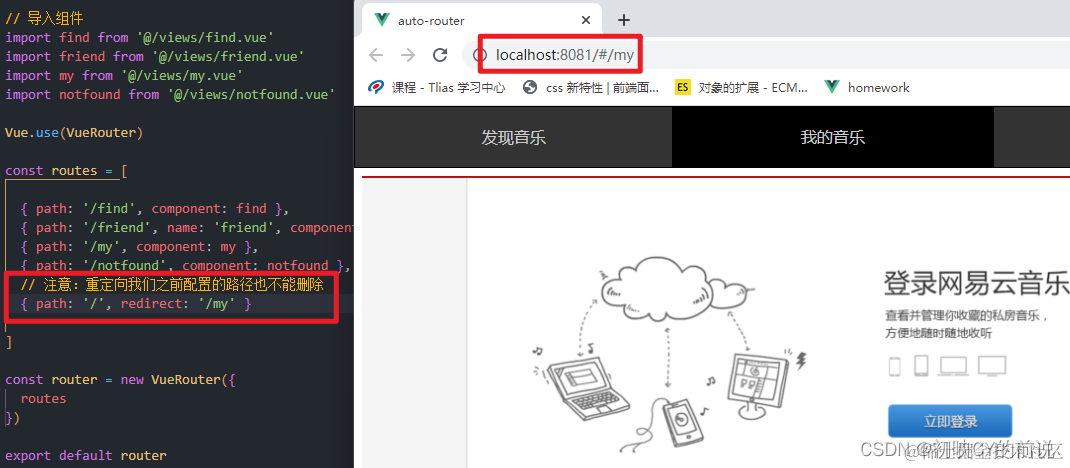Click the browser back arrow
This screenshot has width=1070, height=468.
click(x=376, y=55)
